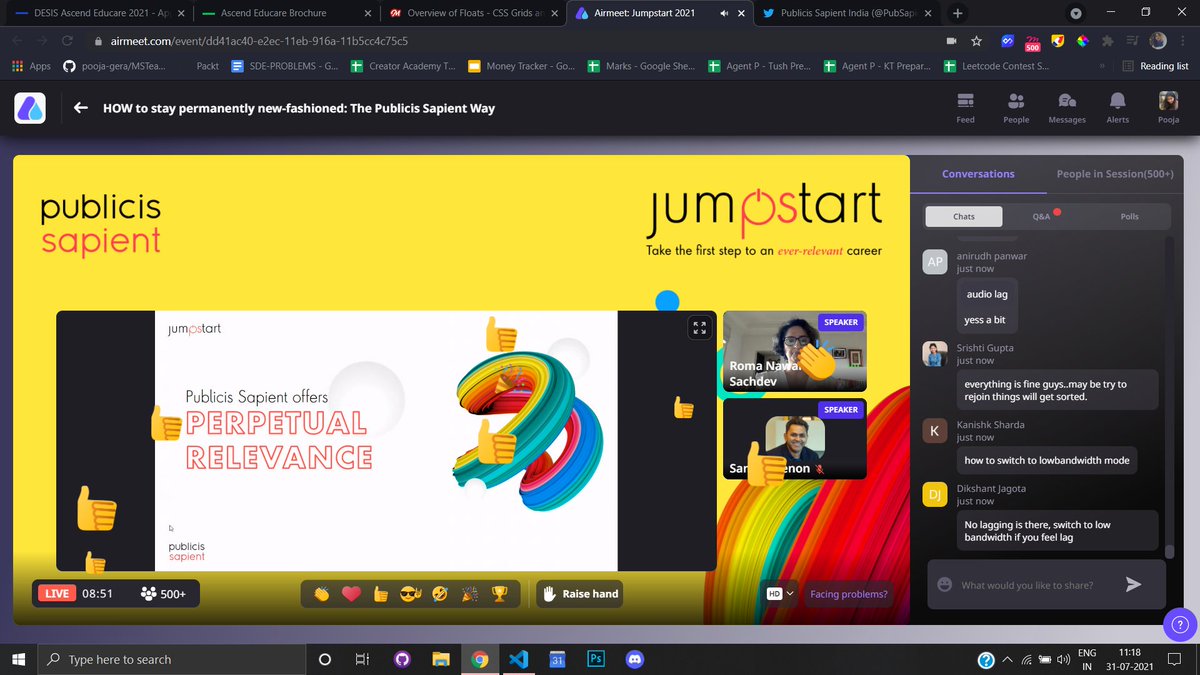Switch to the Conversations tab
Viewport: 1200px width, 675px height.
pyautogui.click(x=978, y=174)
